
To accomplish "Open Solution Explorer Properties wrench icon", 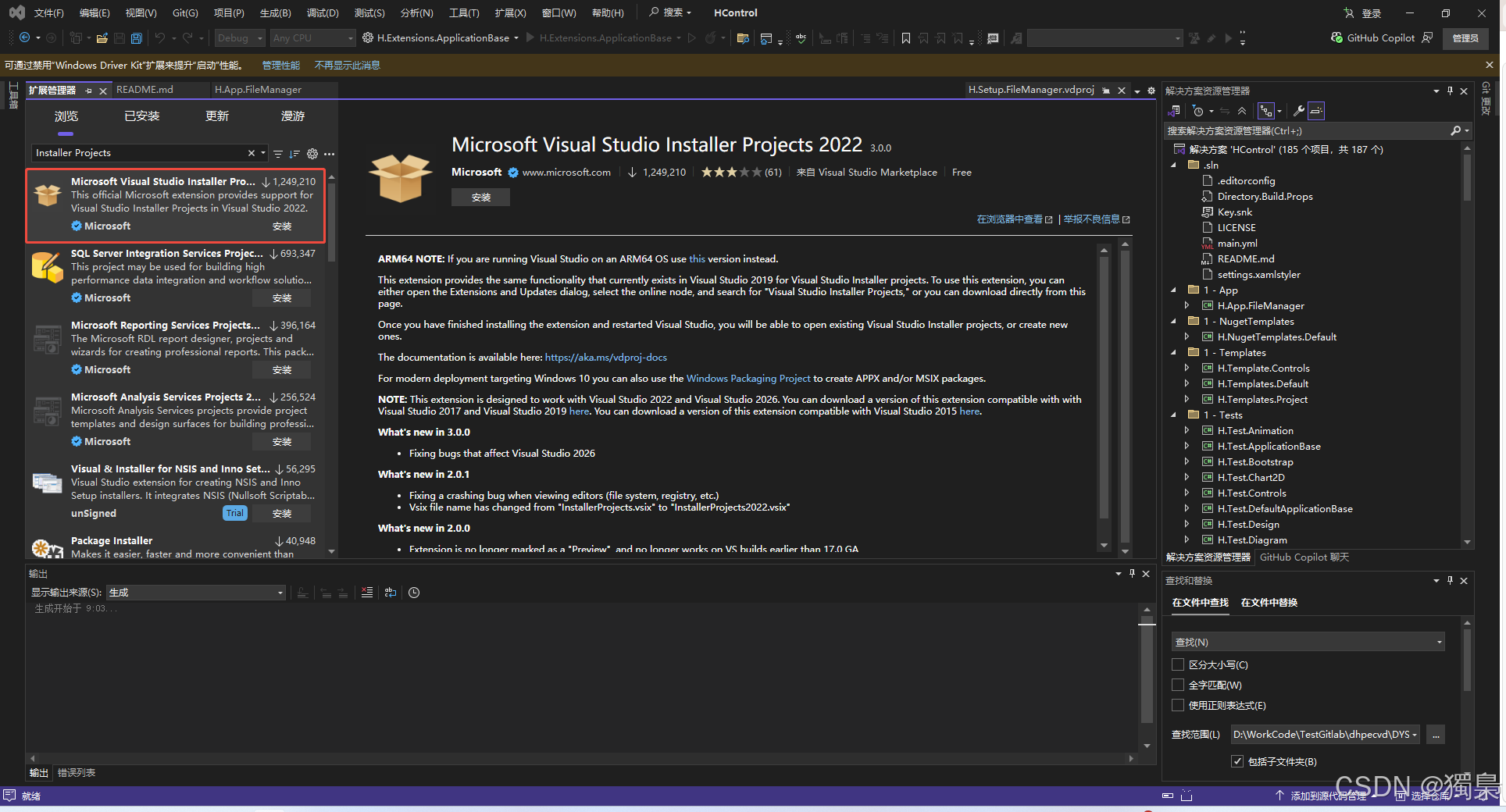I will (x=1298, y=111).
